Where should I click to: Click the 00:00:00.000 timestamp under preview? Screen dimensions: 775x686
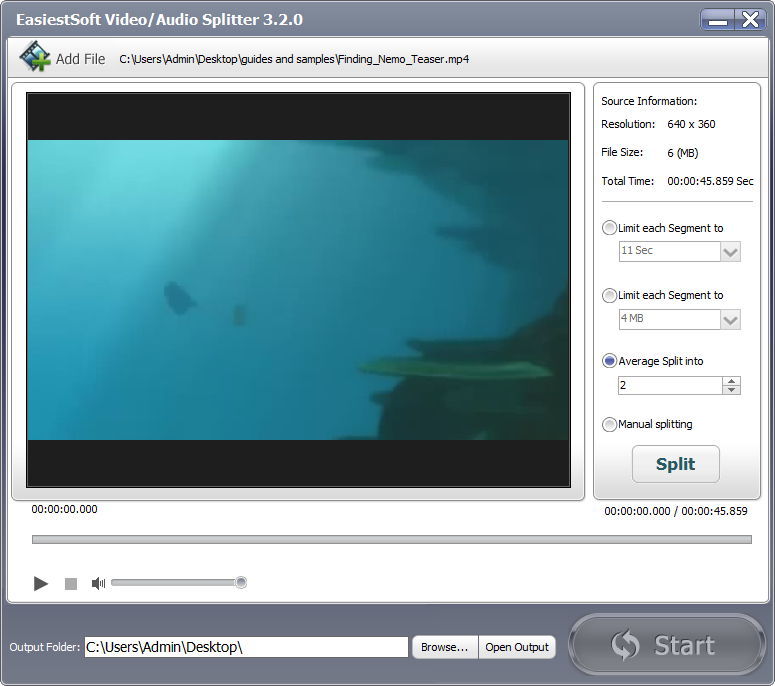click(64, 509)
